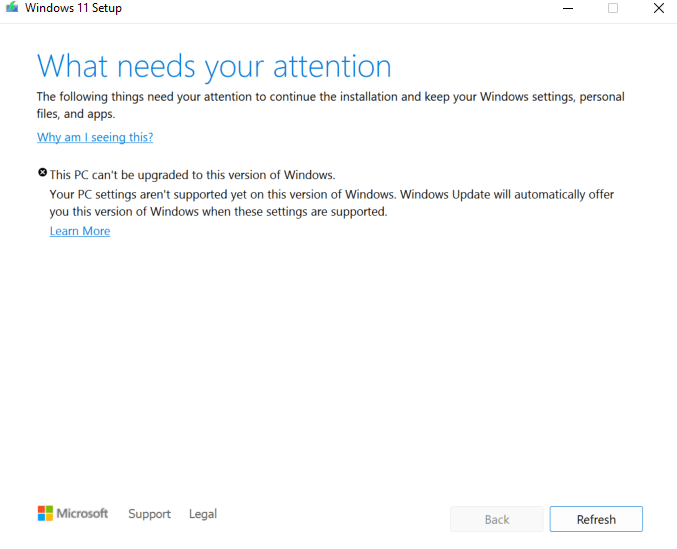Screen dimensions: 677x549
Task: Click the "when these settings are supported" line
Action: (x=218, y=212)
